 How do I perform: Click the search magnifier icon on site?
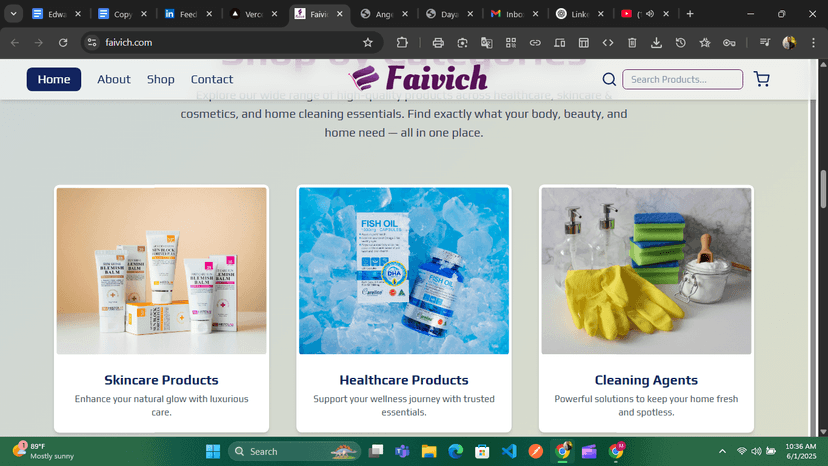click(609, 79)
